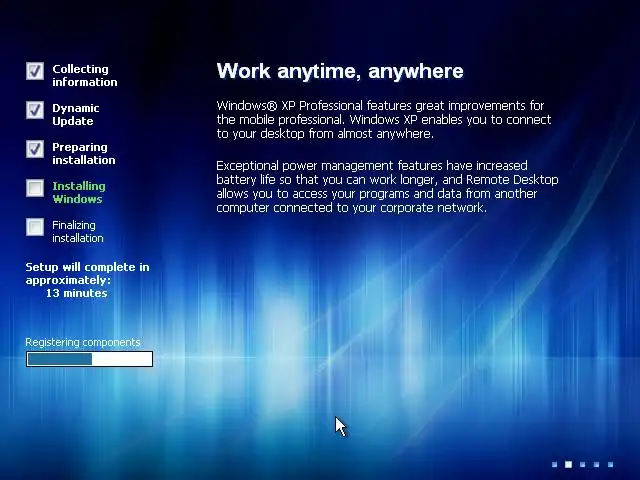Click the 'Collecting information' step label
Screen dimensions: 640x480
[x=84, y=76]
